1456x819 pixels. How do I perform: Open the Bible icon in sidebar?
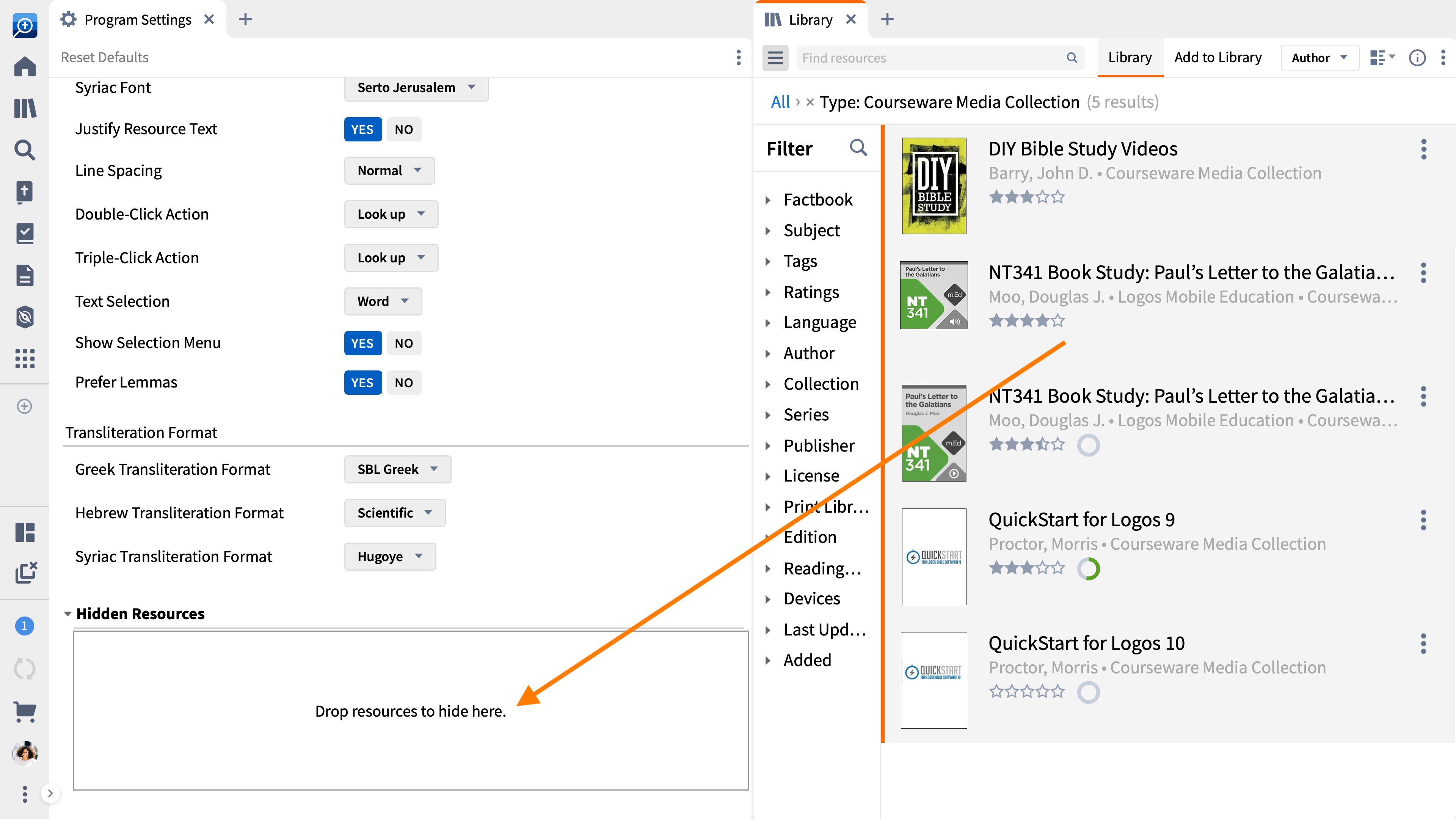(x=25, y=192)
